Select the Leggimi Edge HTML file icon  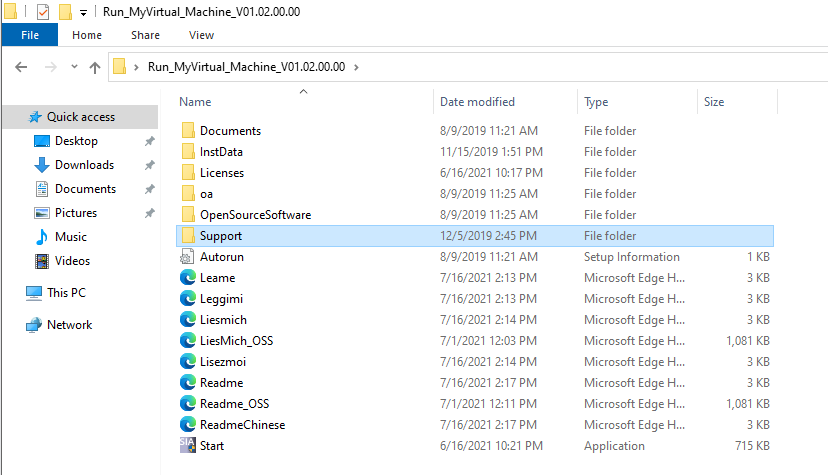[x=187, y=299]
